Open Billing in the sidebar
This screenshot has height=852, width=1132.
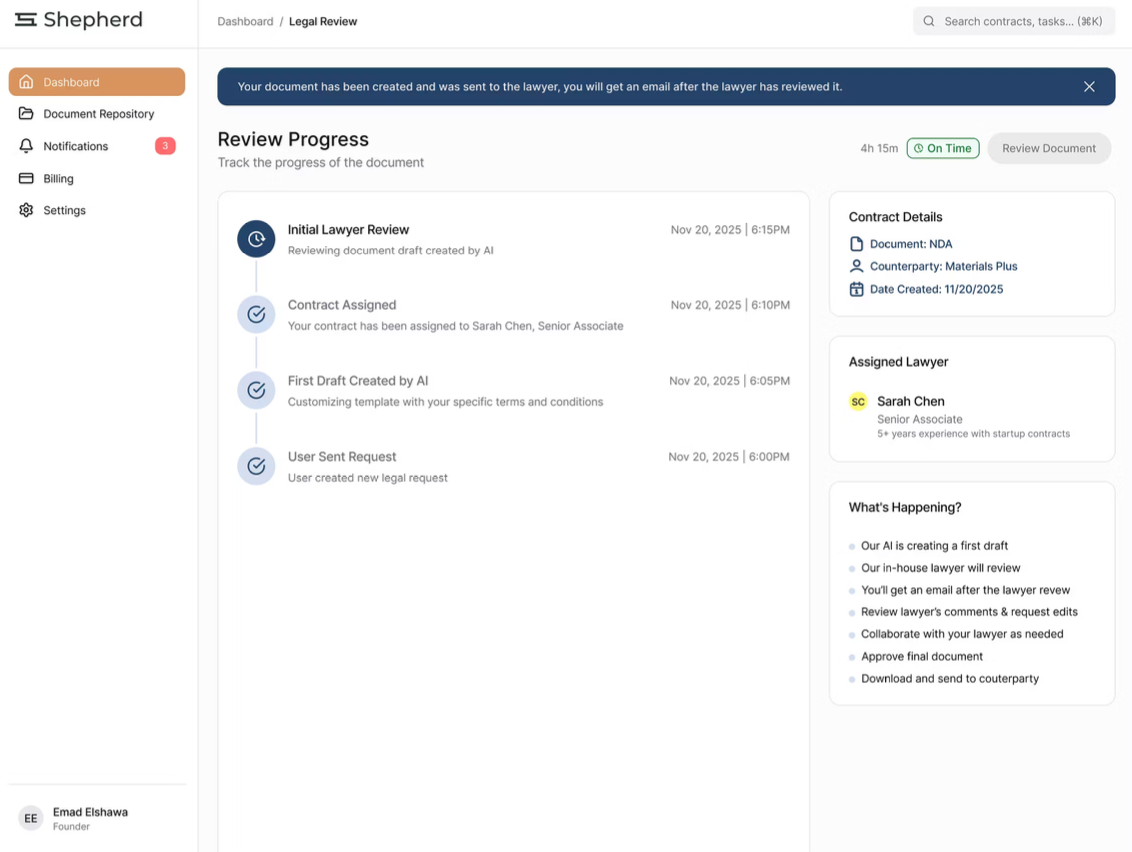tap(97, 178)
